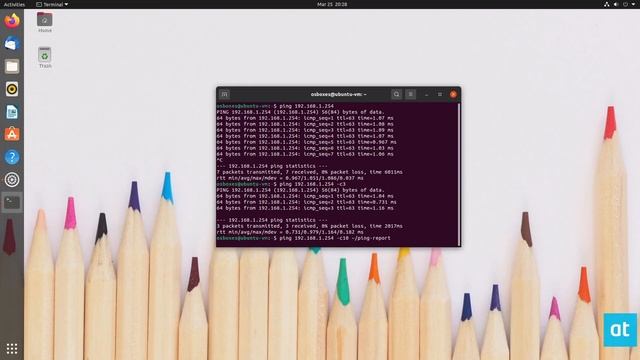
Task: Open the Files manager in dock
Action: (x=12, y=66)
